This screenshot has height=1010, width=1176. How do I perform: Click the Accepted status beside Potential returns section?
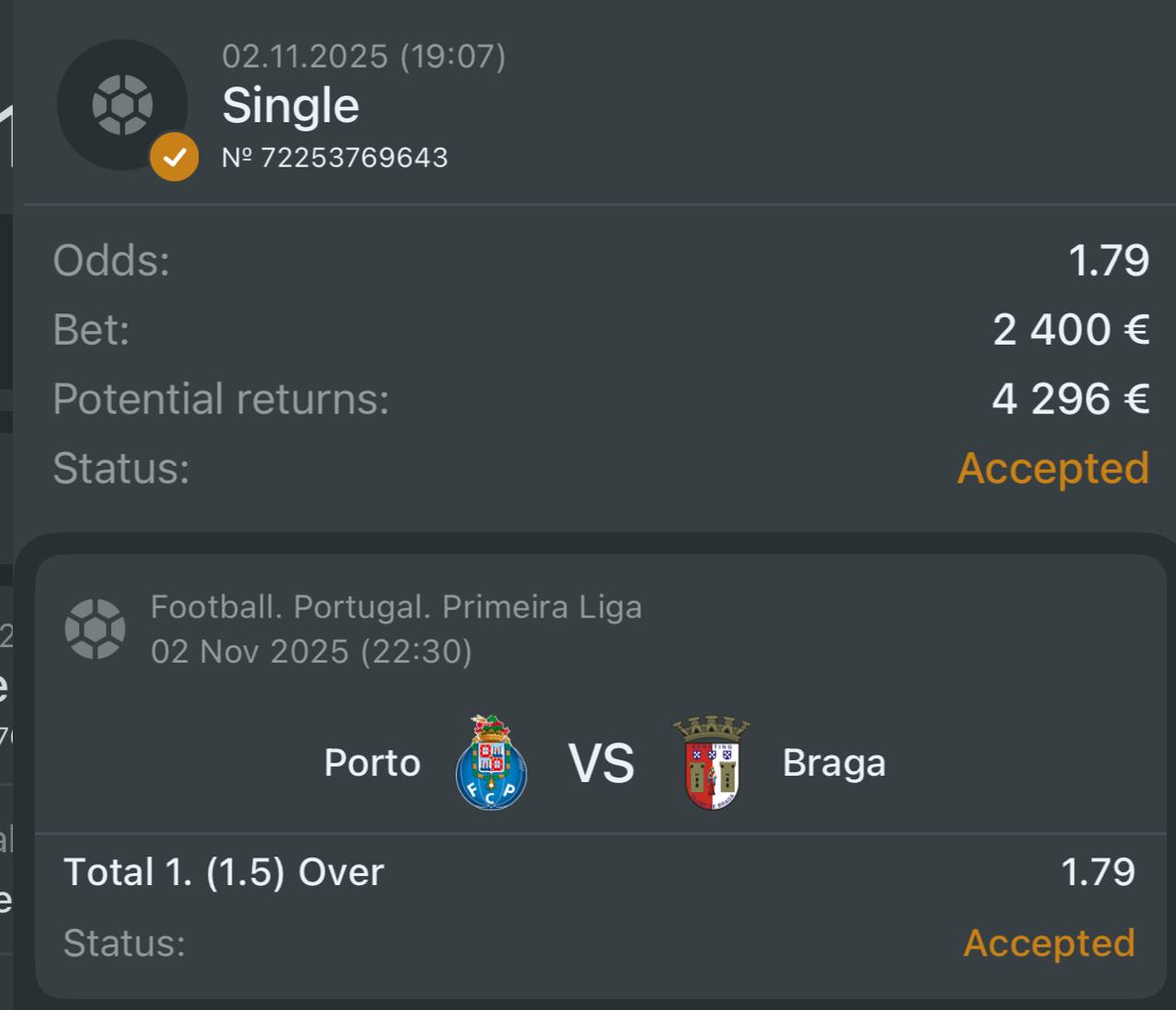tap(1053, 469)
